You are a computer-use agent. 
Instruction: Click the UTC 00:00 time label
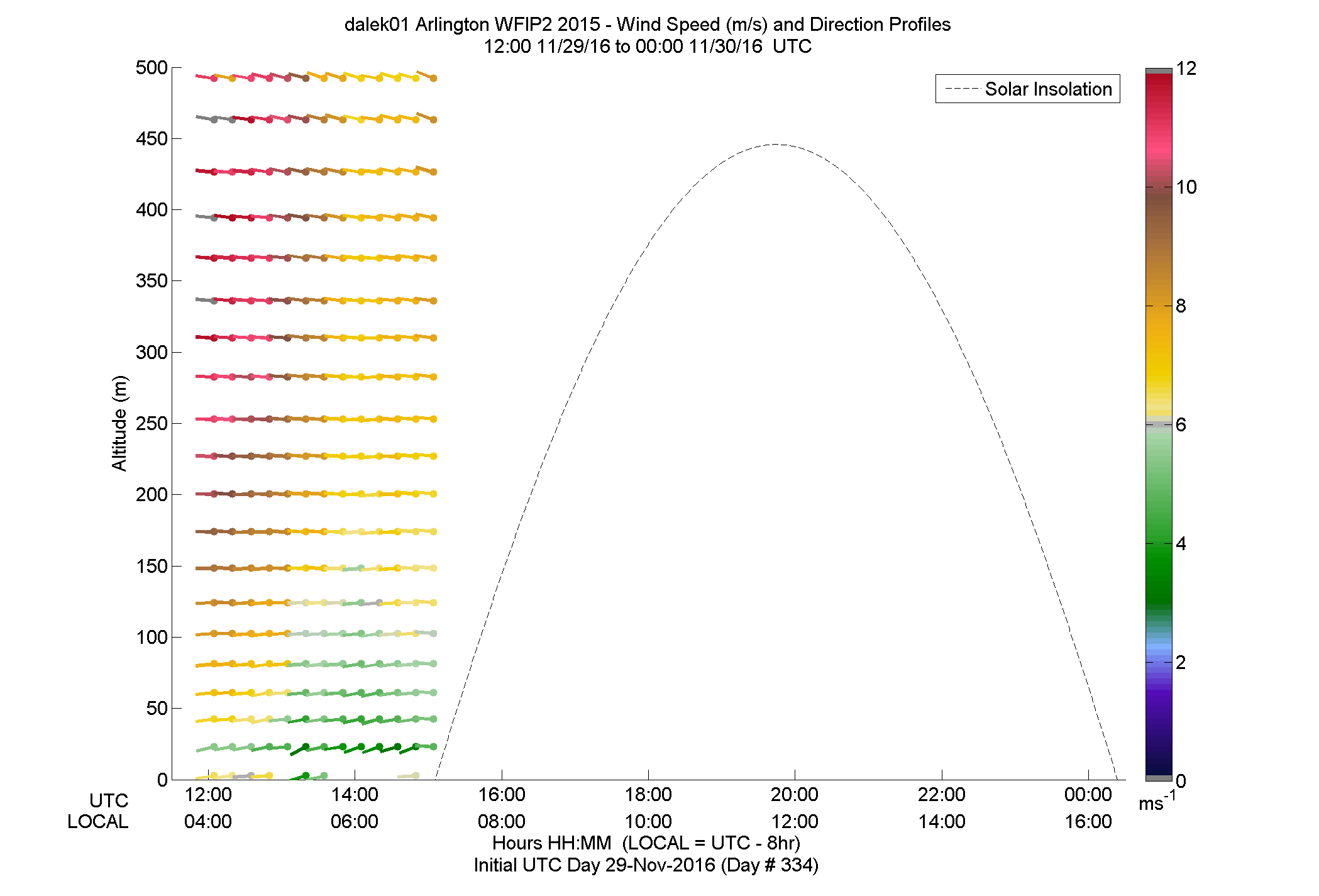(1088, 795)
